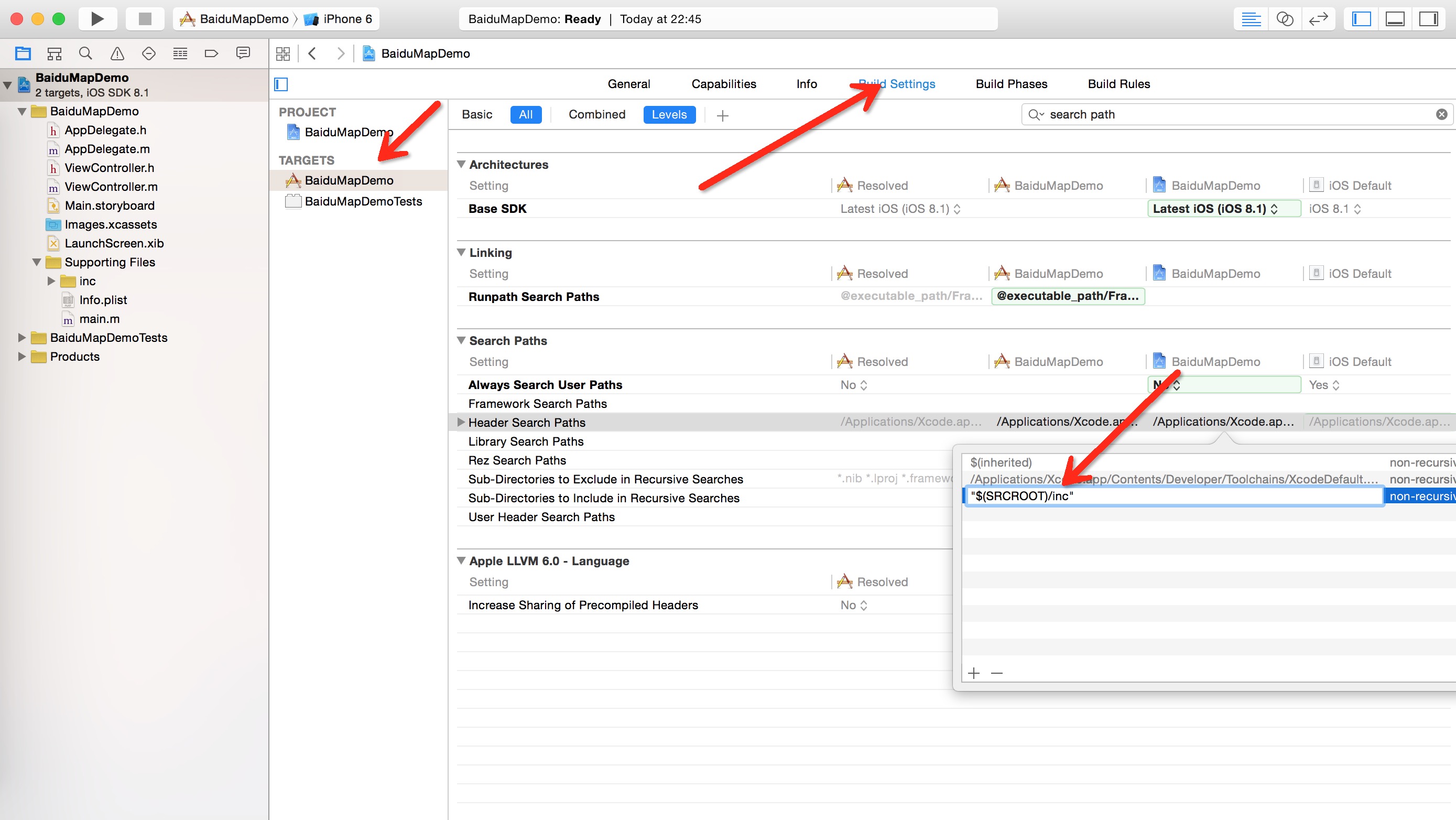This screenshot has height=820, width=1456.
Task: Open the Symbol navigator
Action: (55, 53)
